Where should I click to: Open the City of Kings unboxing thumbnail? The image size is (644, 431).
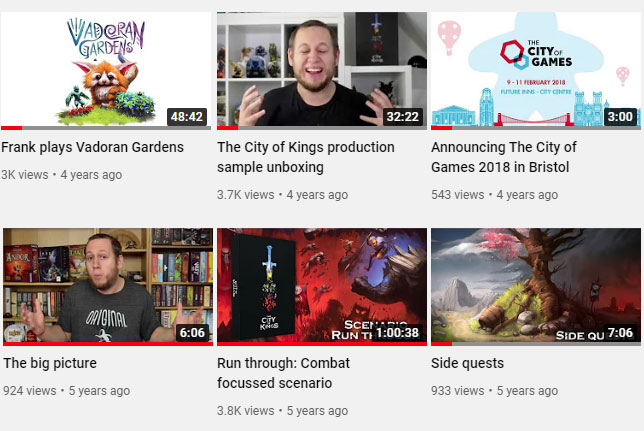click(x=322, y=70)
